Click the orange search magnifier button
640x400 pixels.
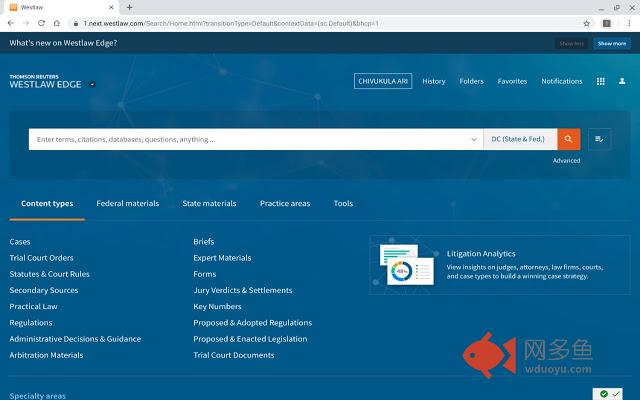pos(569,139)
